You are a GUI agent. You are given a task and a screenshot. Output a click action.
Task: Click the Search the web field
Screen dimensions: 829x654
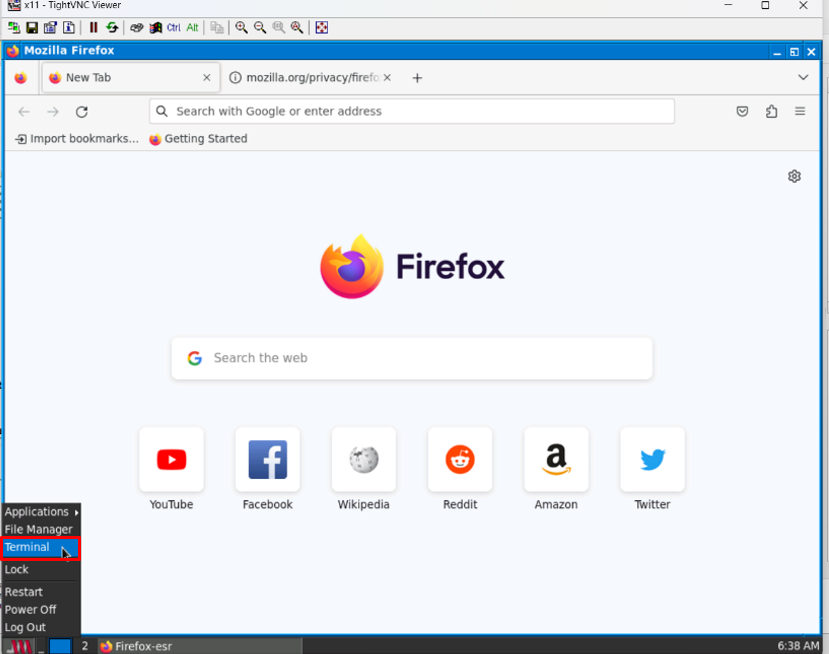[412, 358]
